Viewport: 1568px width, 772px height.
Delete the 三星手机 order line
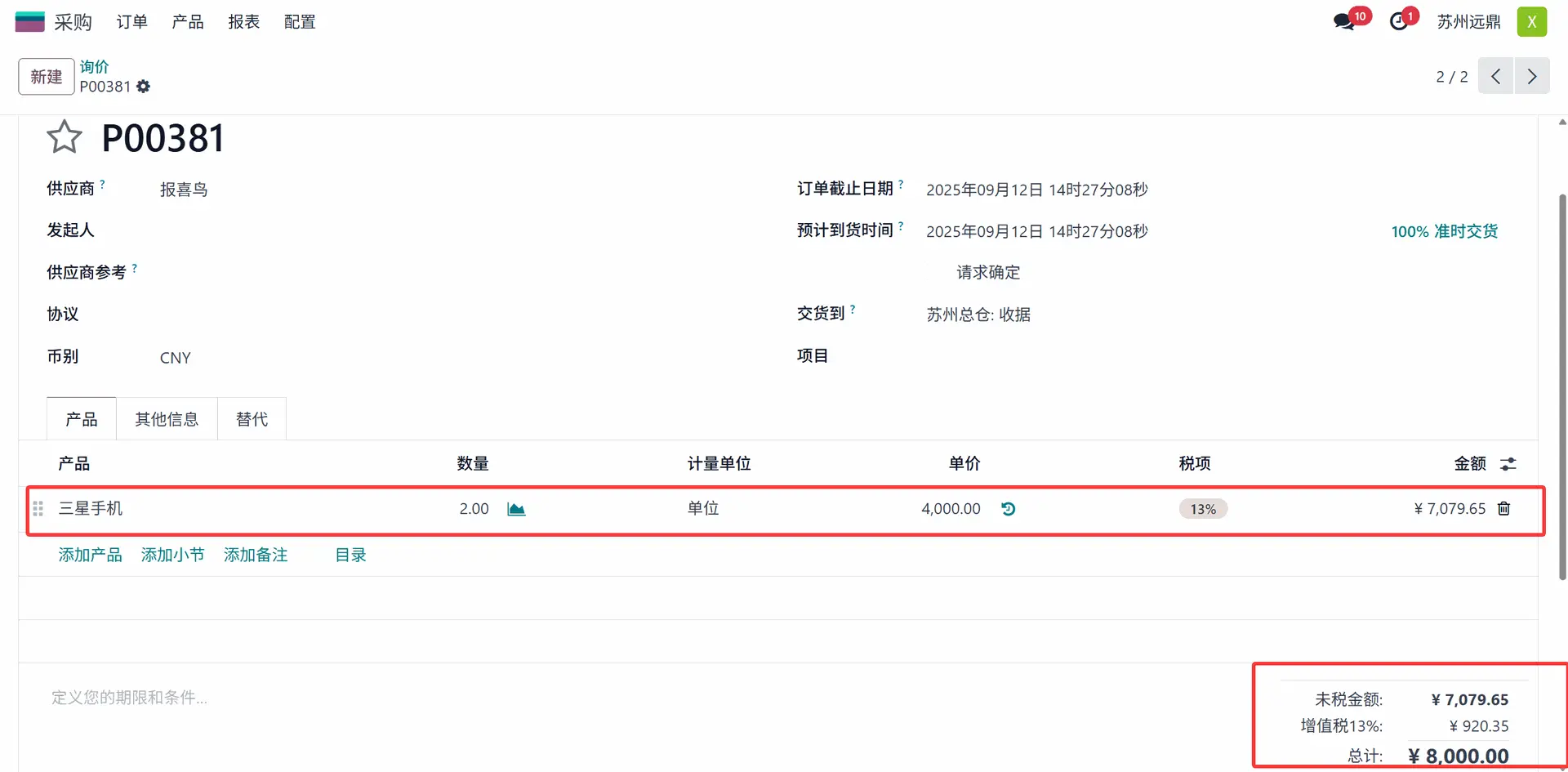pos(1503,509)
